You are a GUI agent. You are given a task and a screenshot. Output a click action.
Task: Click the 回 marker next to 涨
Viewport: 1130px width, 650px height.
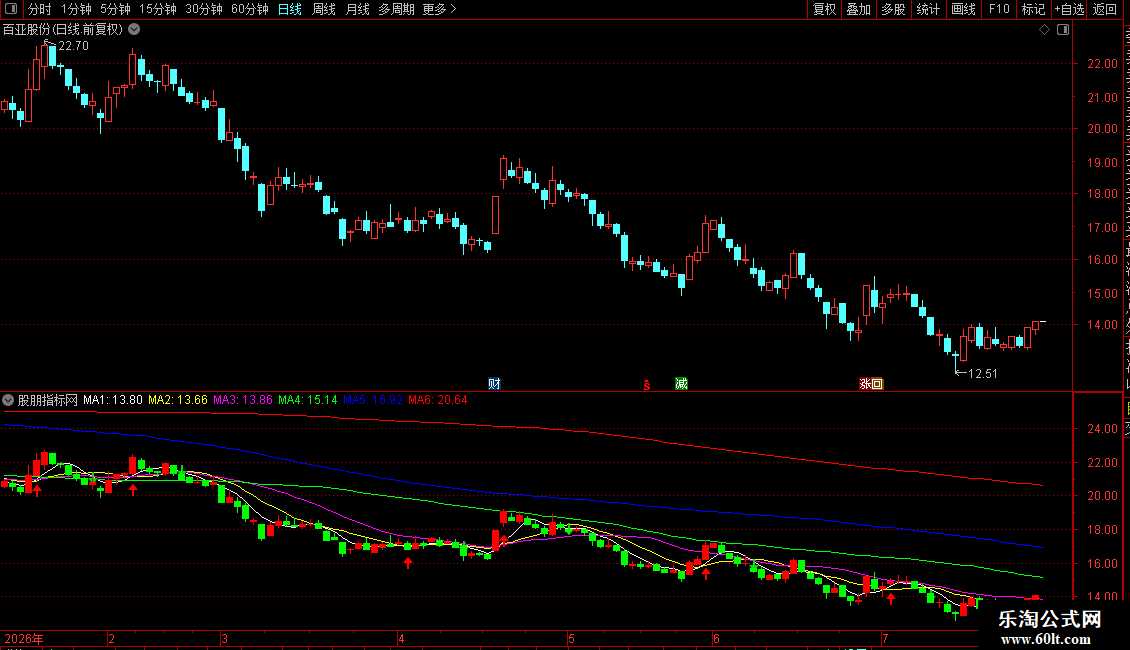[x=877, y=384]
